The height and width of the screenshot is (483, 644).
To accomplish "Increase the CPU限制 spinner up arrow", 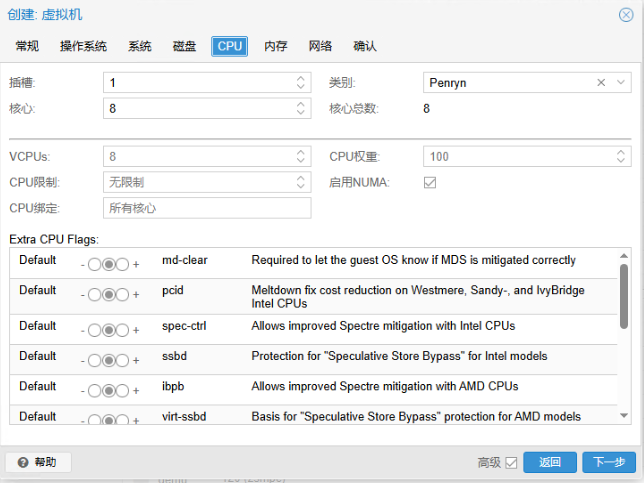I will point(301,178).
